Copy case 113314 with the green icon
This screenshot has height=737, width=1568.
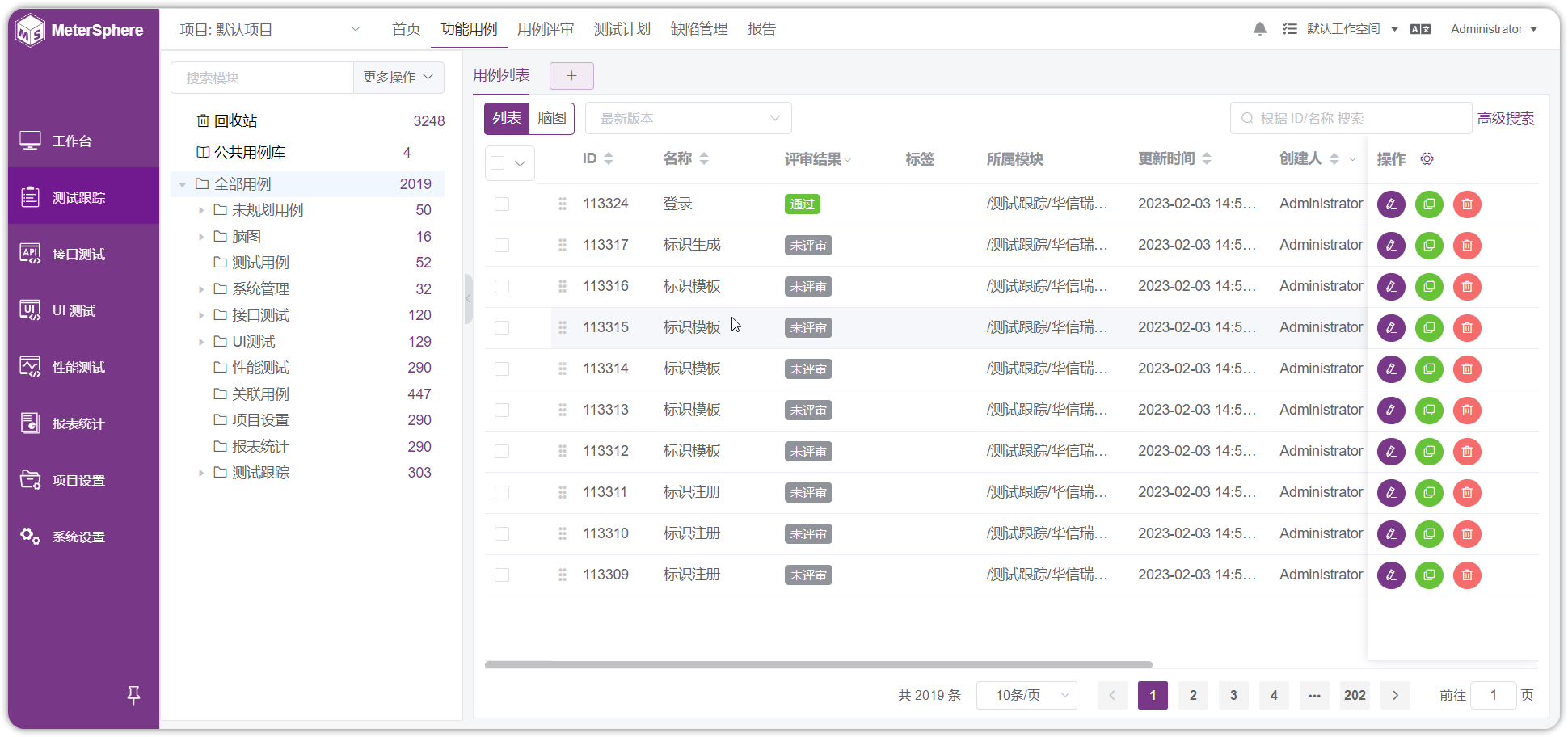[1429, 369]
